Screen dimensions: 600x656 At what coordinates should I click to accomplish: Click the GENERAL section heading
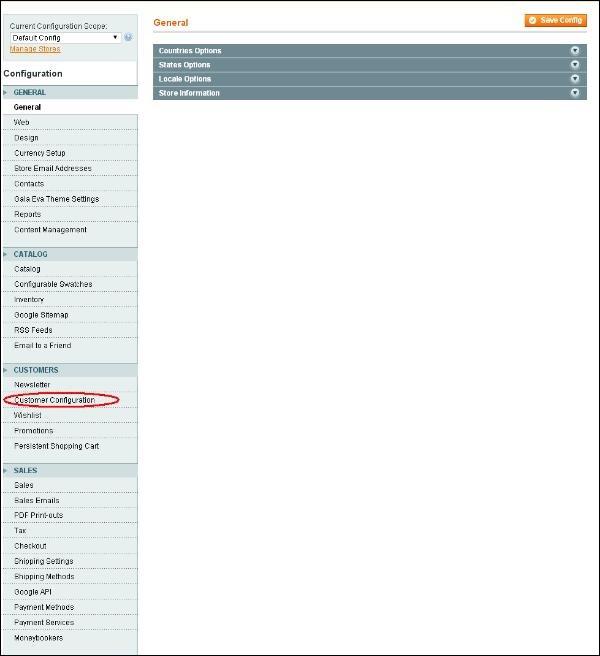[30, 92]
